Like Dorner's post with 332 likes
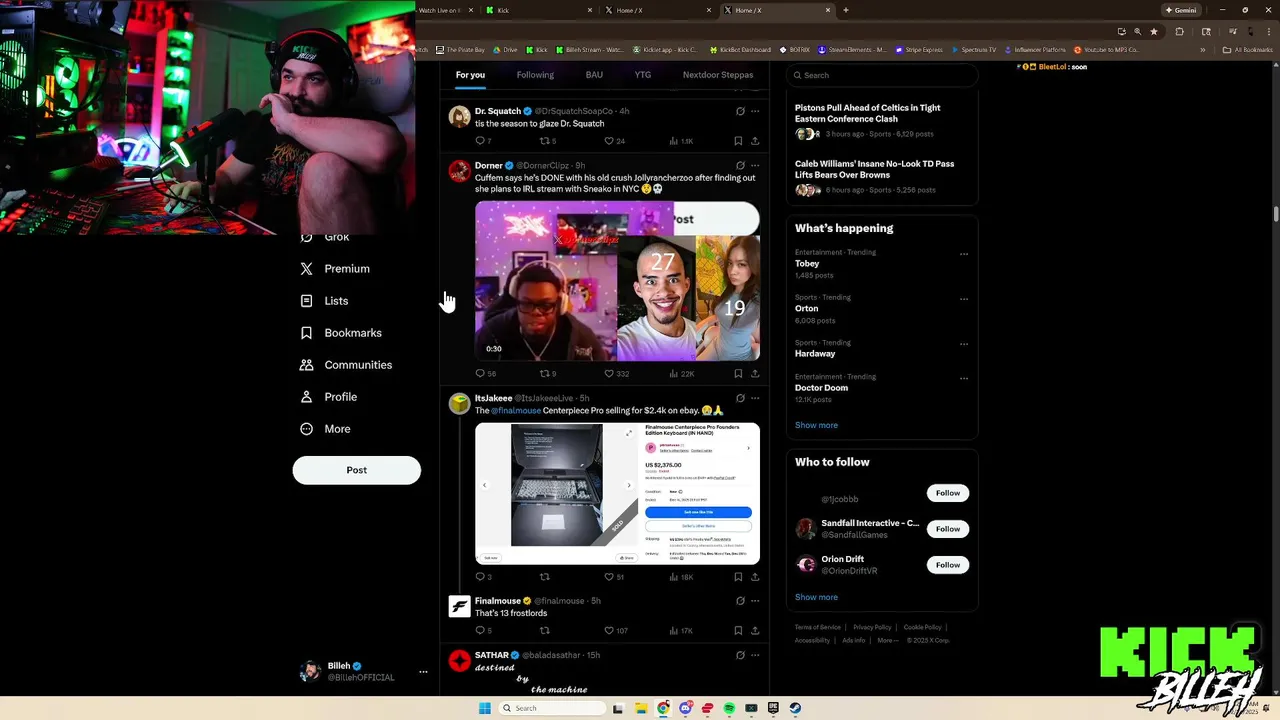1280x720 pixels. (617, 374)
